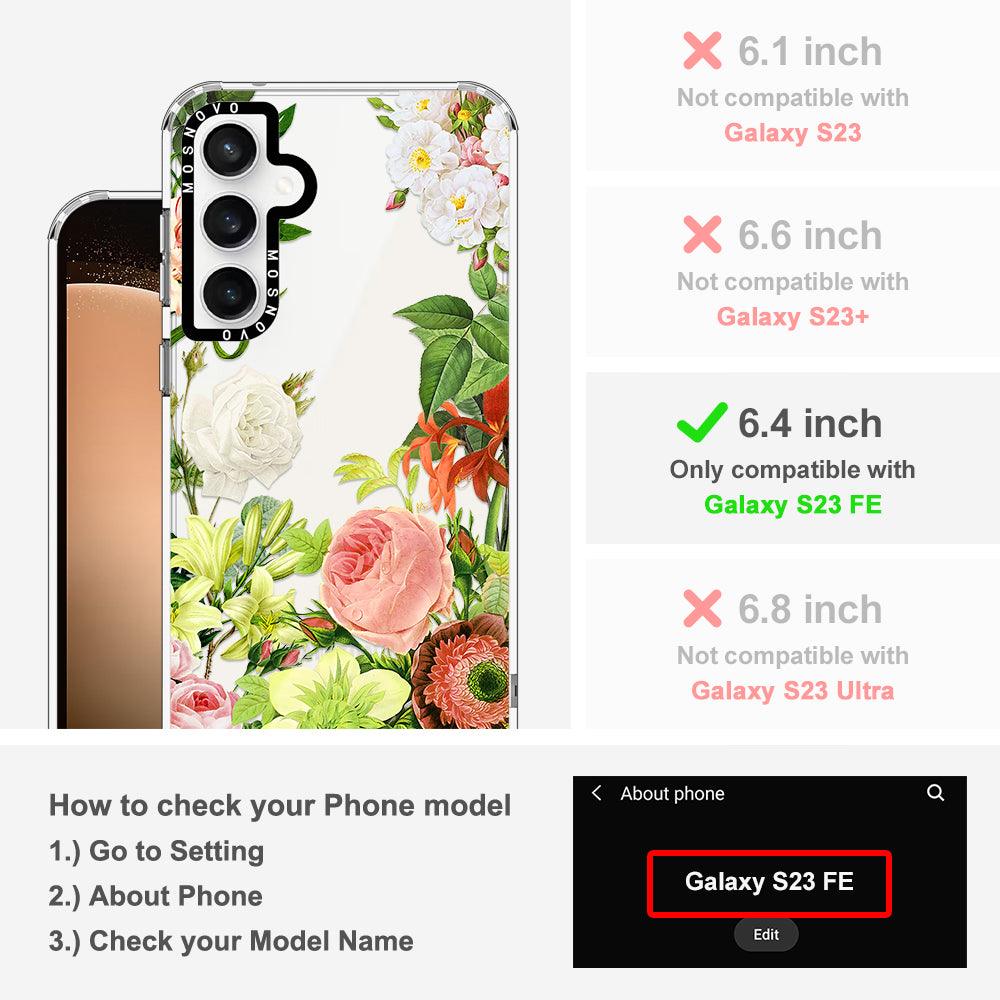Click the green Galaxy S23 FE compatibility text
The width and height of the screenshot is (1000, 1000).
coord(793,504)
